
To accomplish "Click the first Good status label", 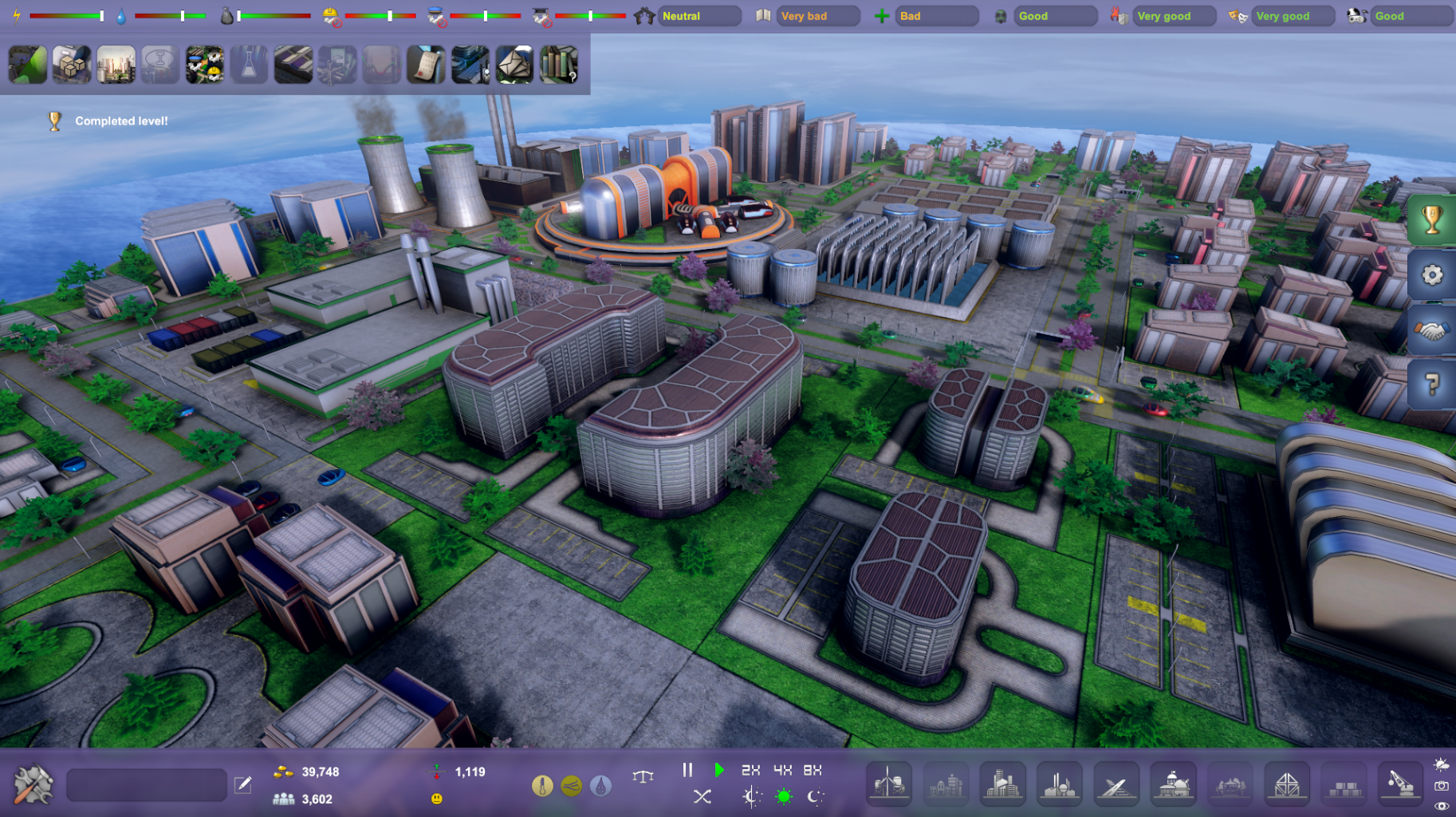I will tap(1056, 16).
